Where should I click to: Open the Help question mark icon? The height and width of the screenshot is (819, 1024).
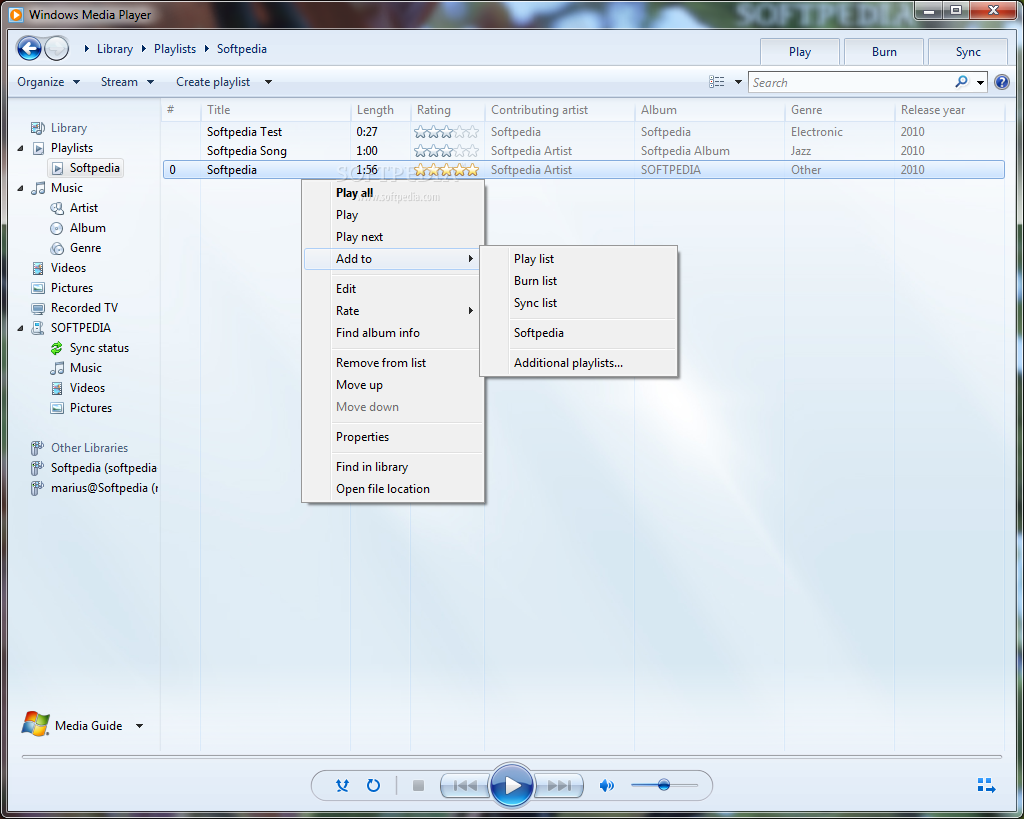[x=1001, y=82]
